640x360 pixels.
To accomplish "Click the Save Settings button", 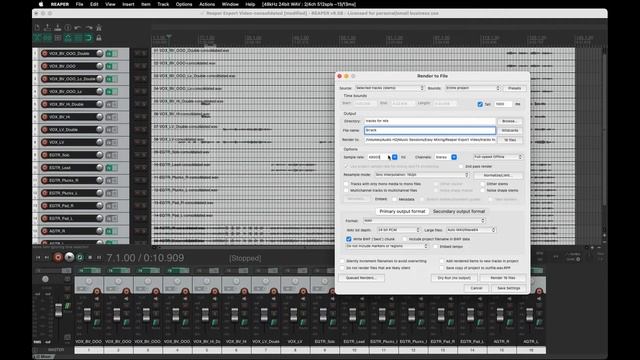I will tap(509, 288).
